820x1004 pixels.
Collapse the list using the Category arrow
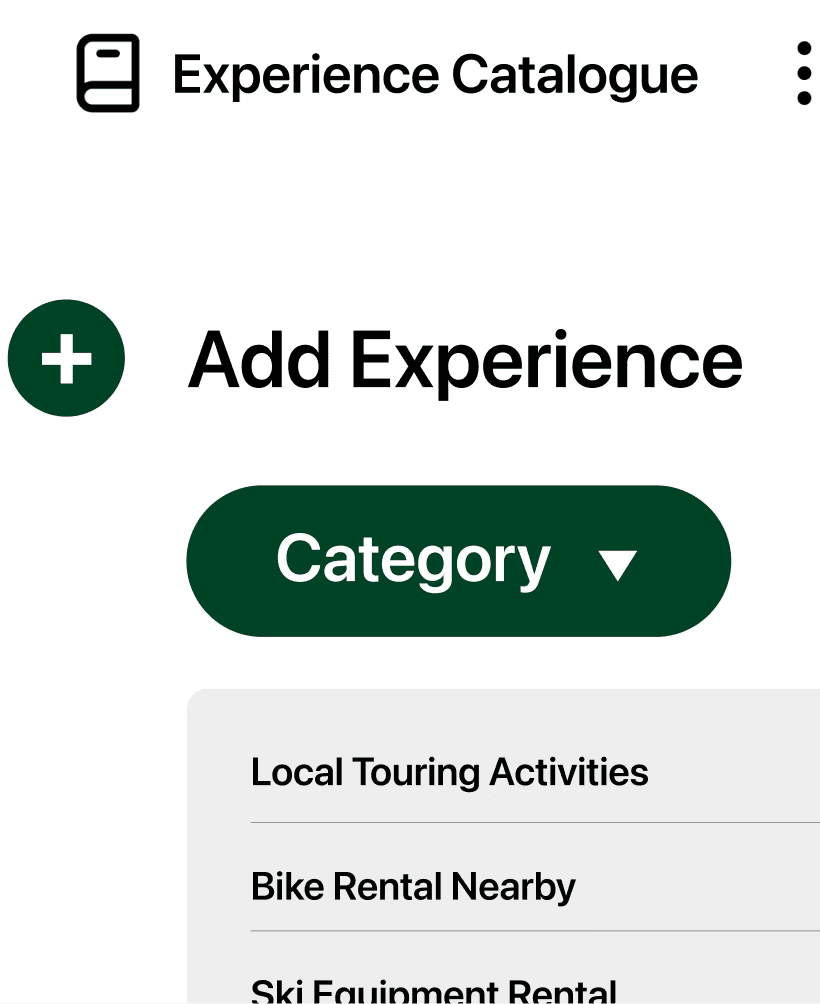click(618, 565)
